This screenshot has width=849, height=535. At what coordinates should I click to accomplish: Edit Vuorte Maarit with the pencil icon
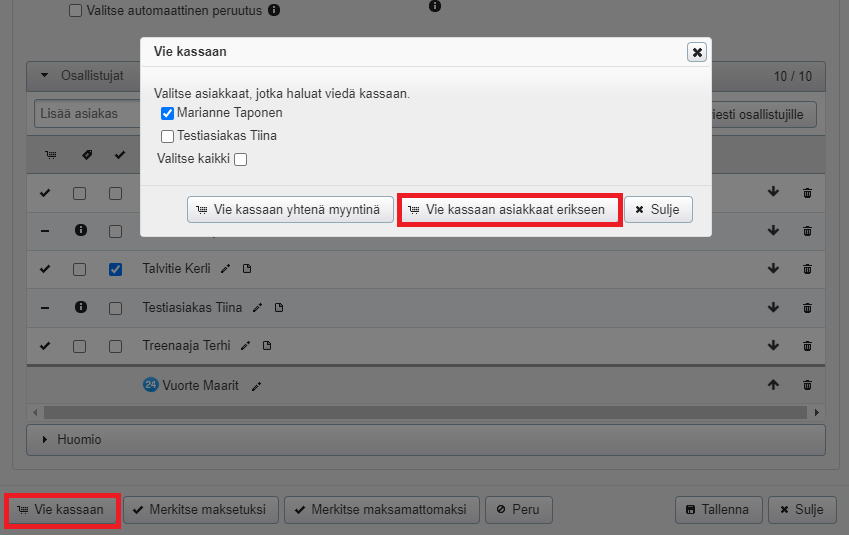[x=256, y=386]
